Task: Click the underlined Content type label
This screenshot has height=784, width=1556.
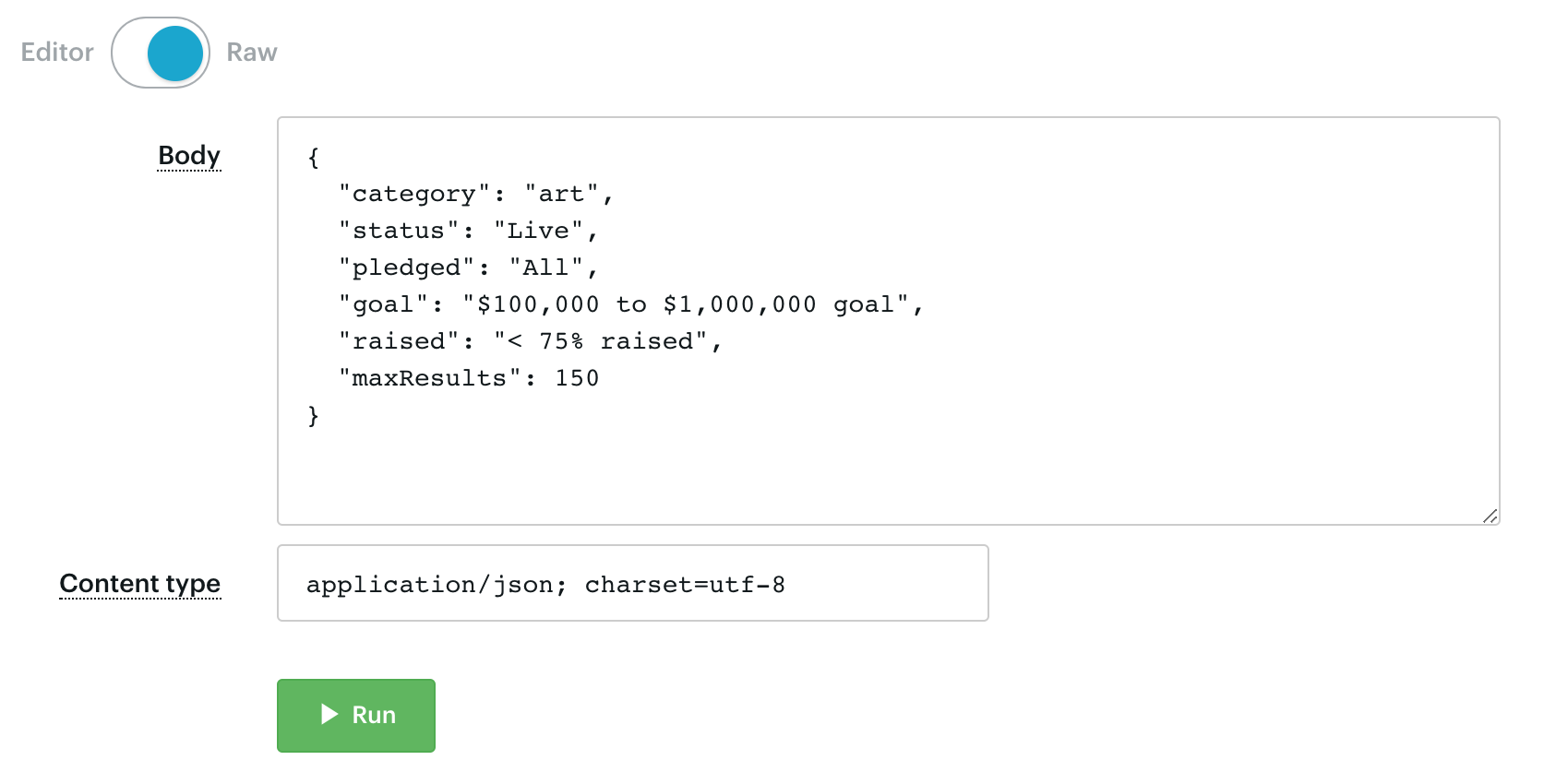Action: tap(139, 584)
